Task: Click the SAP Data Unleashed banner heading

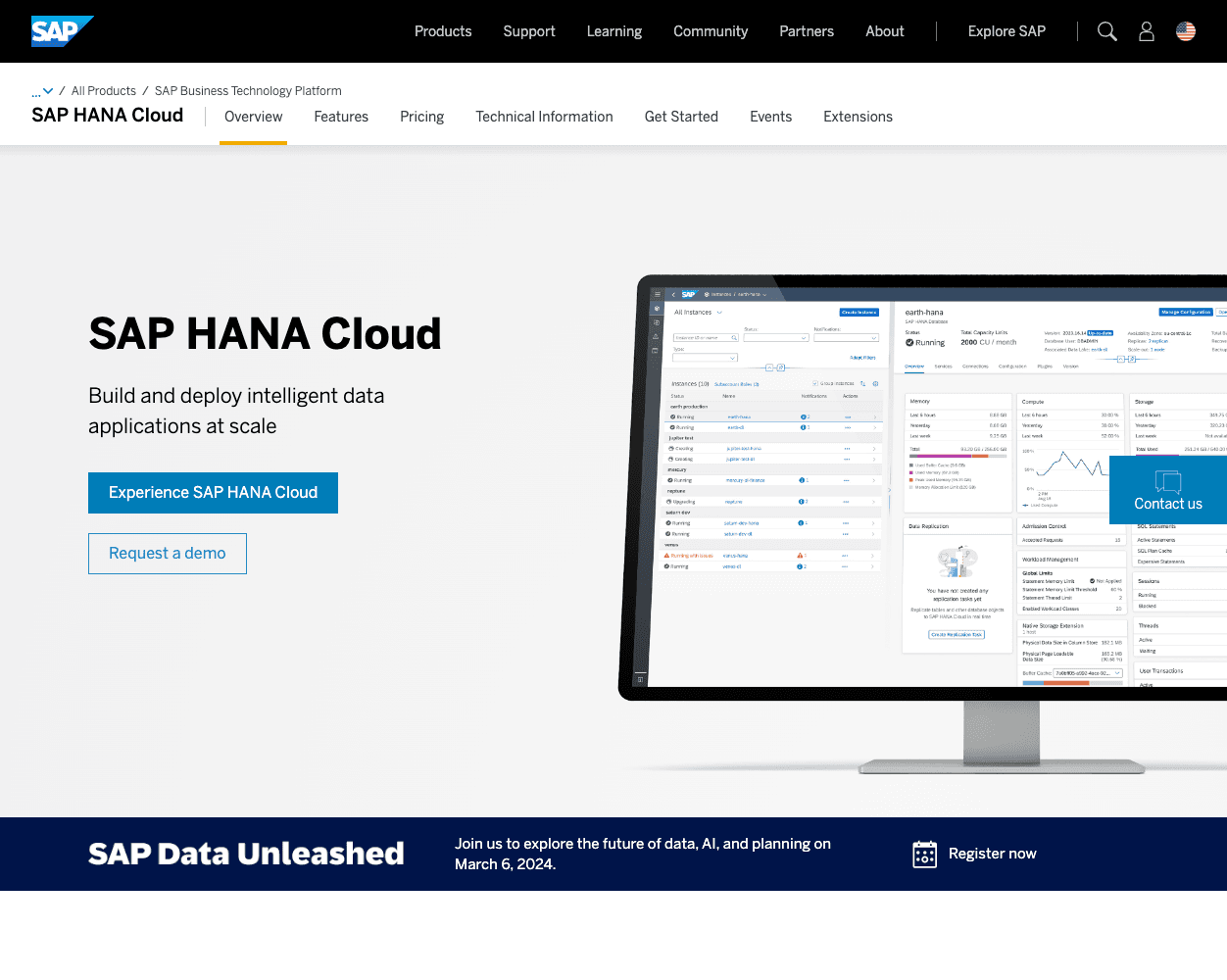Action: (x=246, y=854)
